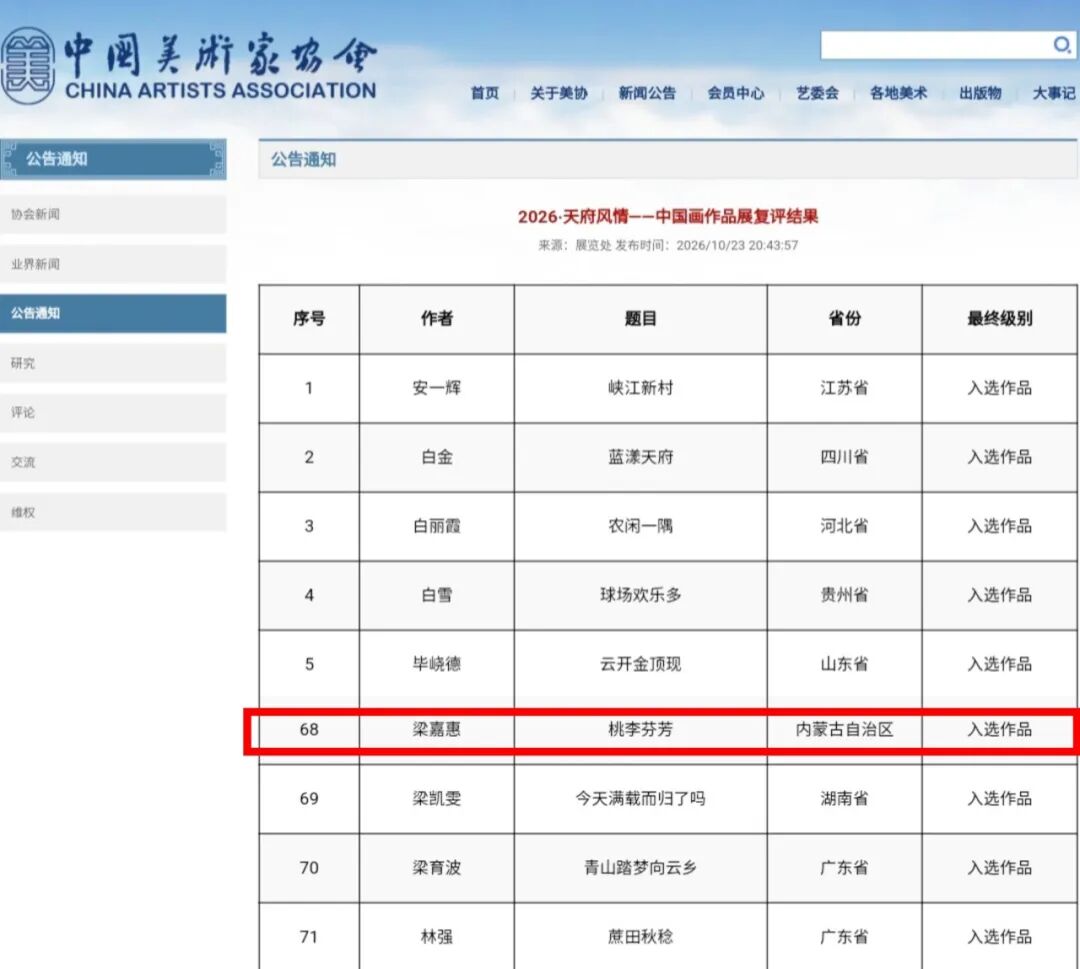Click the 作者 column header
Image resolution: width=1080 pixels, height=969 pixels.
[x=437, y=319]
